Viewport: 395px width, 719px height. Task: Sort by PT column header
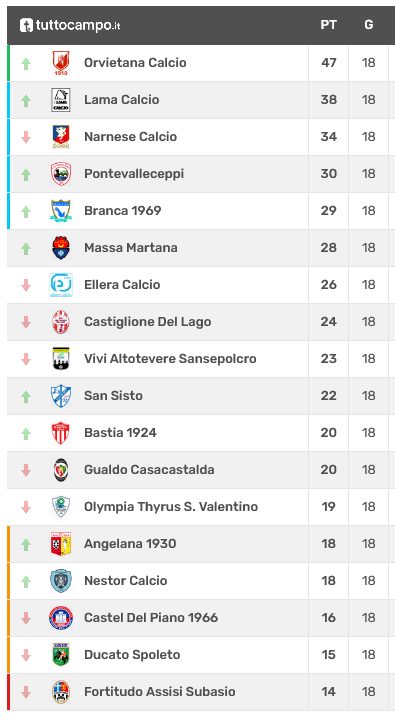coord(328,25)
